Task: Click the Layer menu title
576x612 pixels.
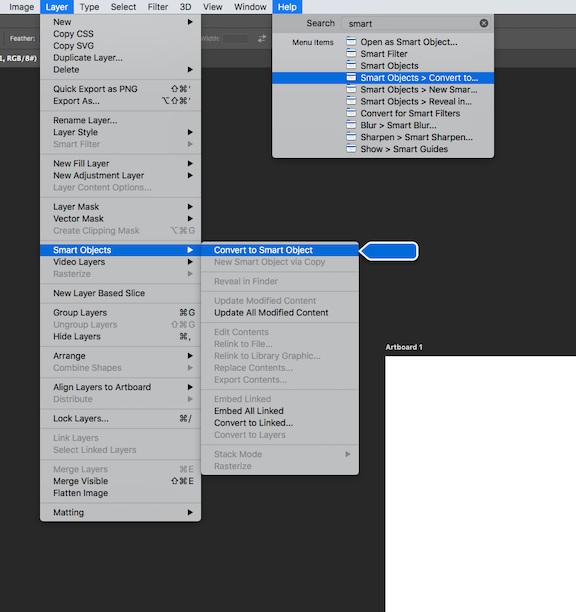Action: [57, 7]
